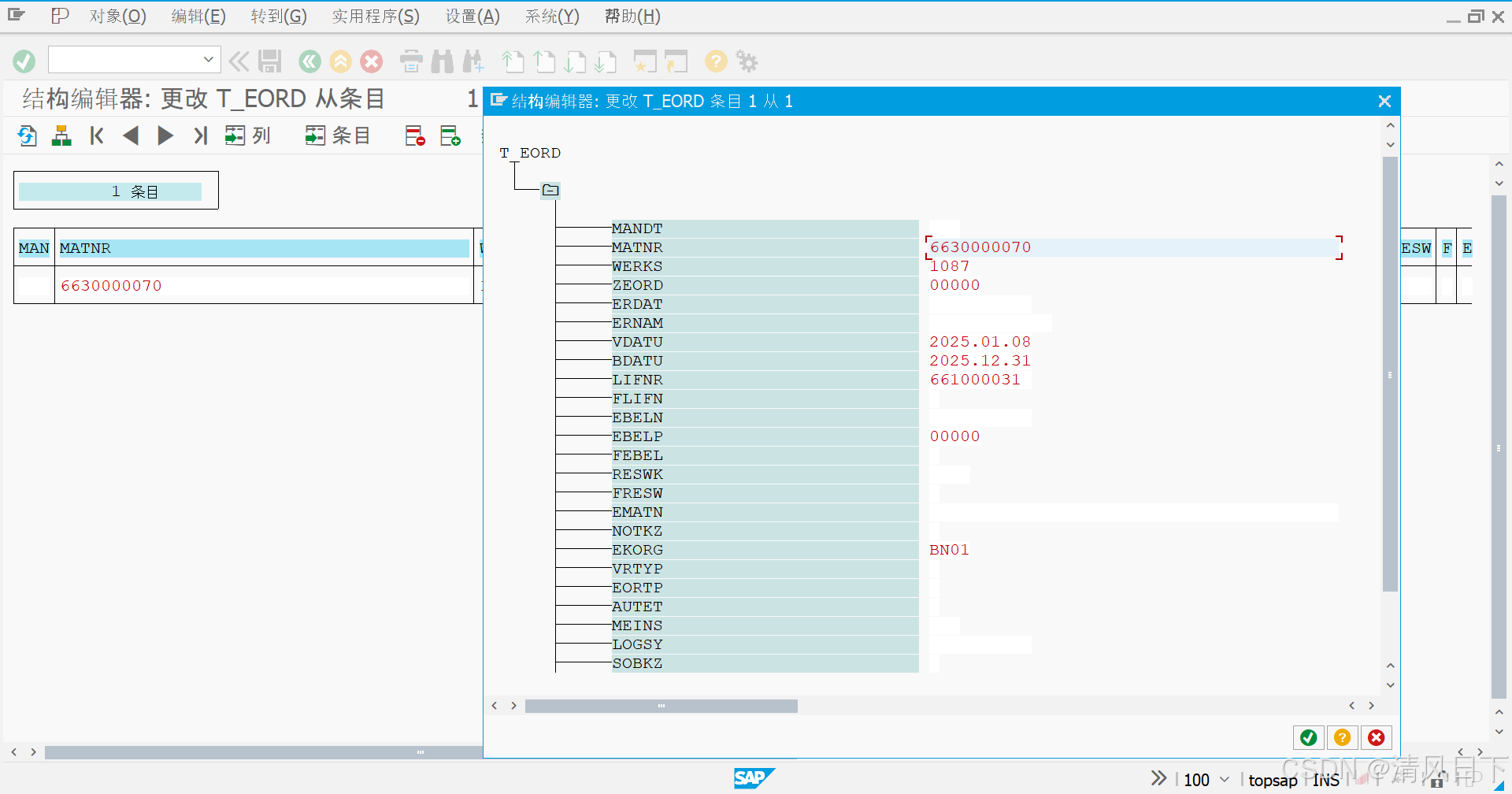Cancel dialog with red X button
The image size is (1512, 794).
coord(1377,737)
